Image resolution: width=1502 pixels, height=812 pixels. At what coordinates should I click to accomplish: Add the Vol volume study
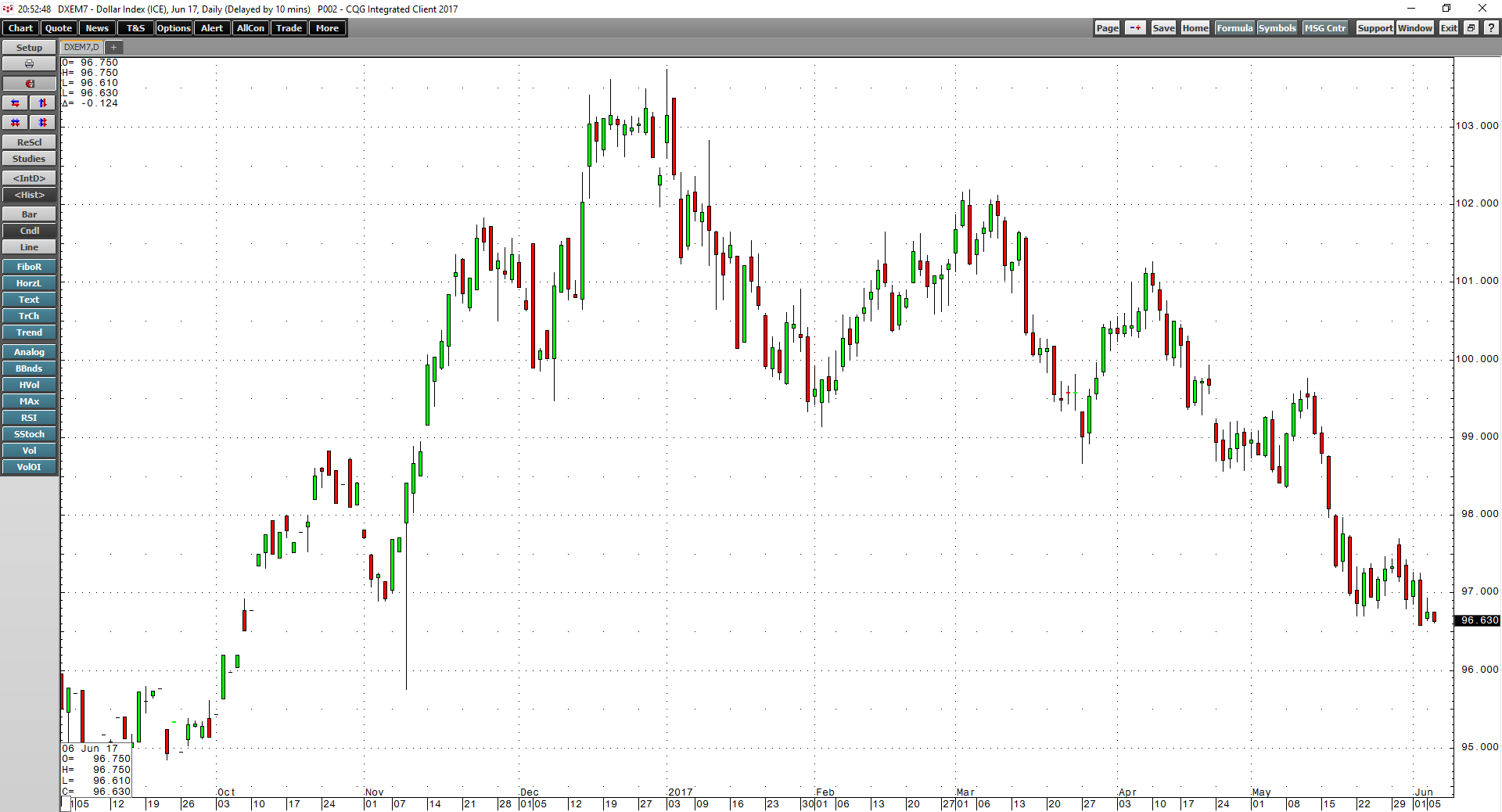point(29,451)
